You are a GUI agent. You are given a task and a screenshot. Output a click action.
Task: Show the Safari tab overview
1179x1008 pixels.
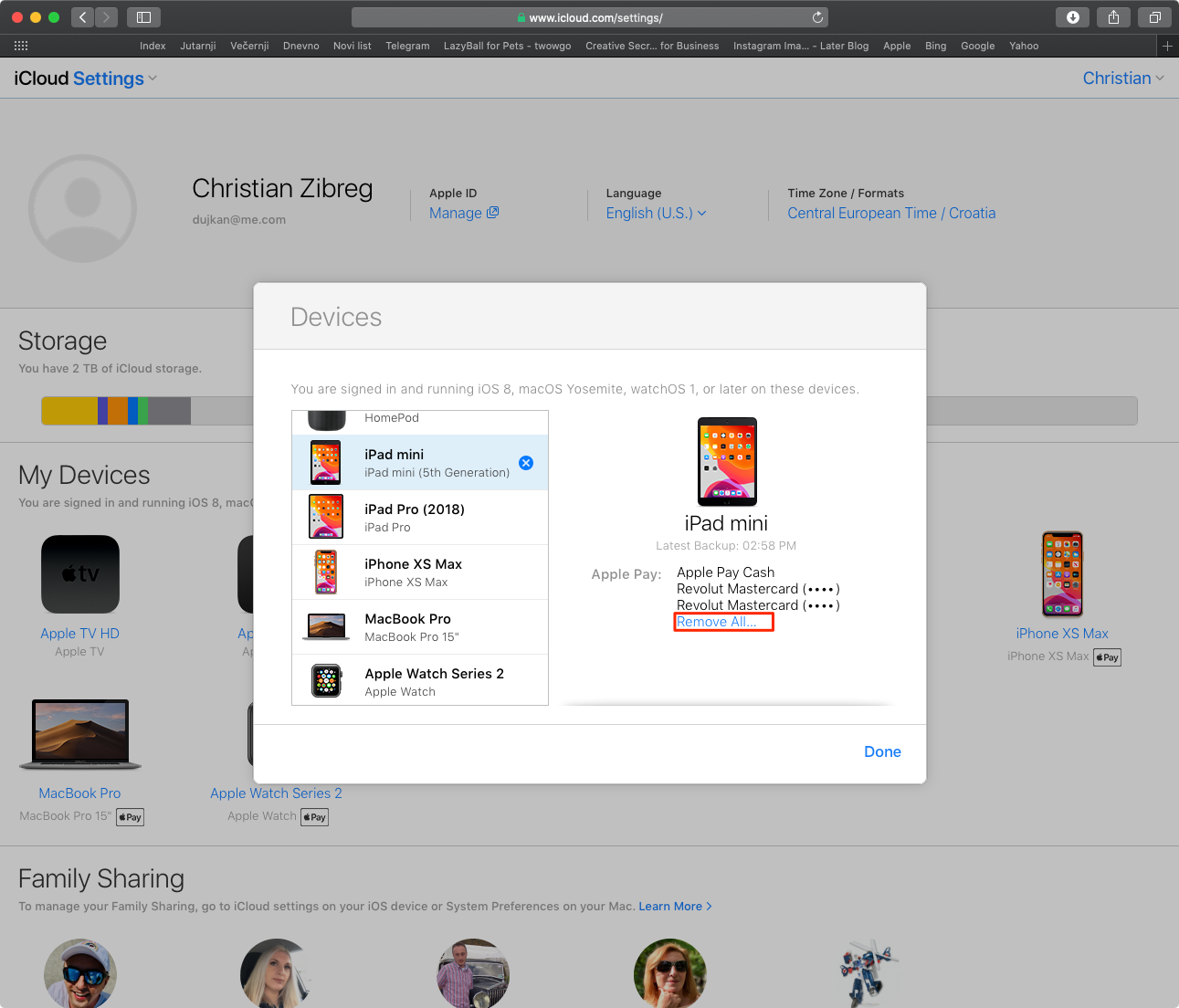[x=1154, y=17]
